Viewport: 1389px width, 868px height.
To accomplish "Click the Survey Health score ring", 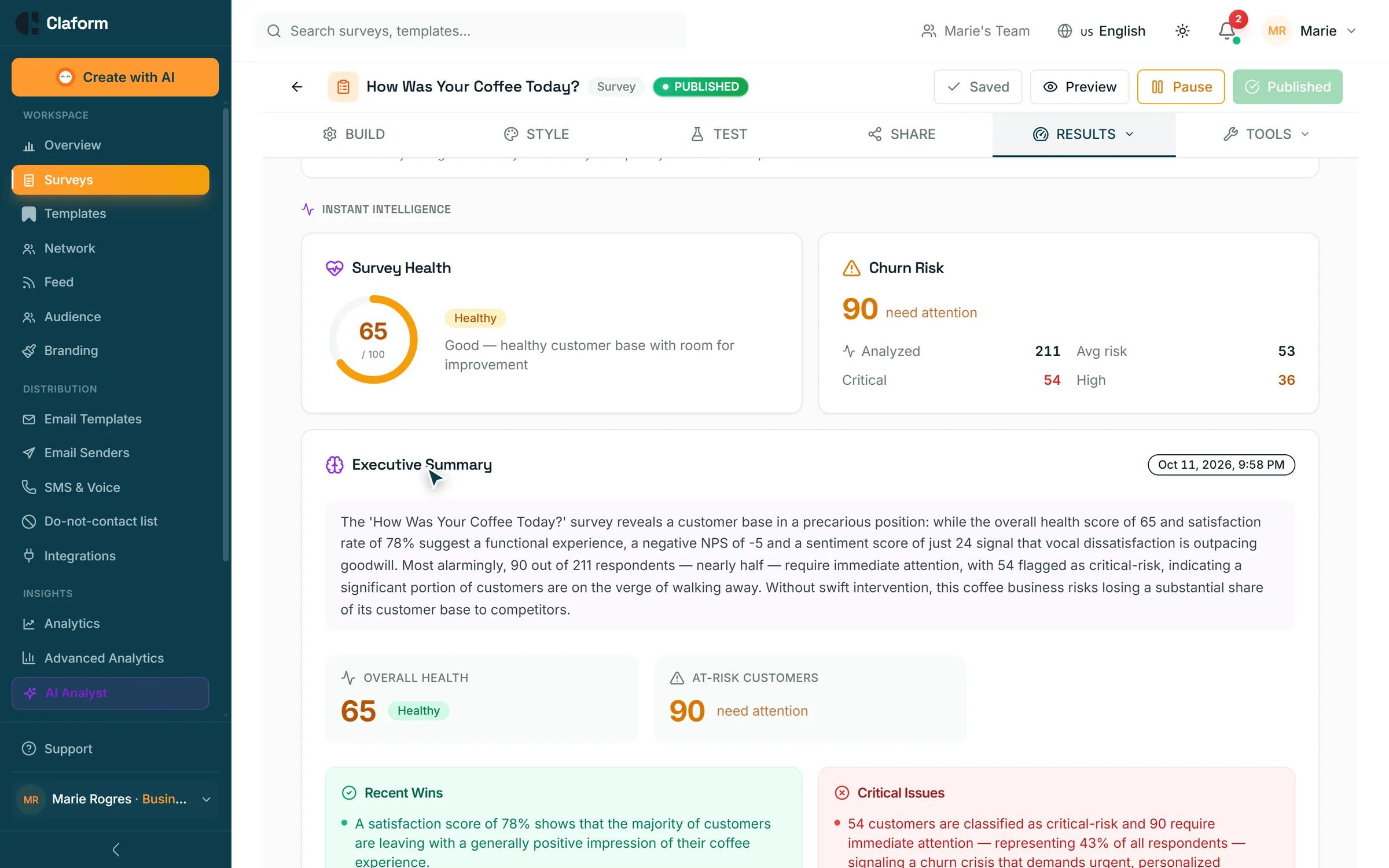I will click(x=373, y=340).
